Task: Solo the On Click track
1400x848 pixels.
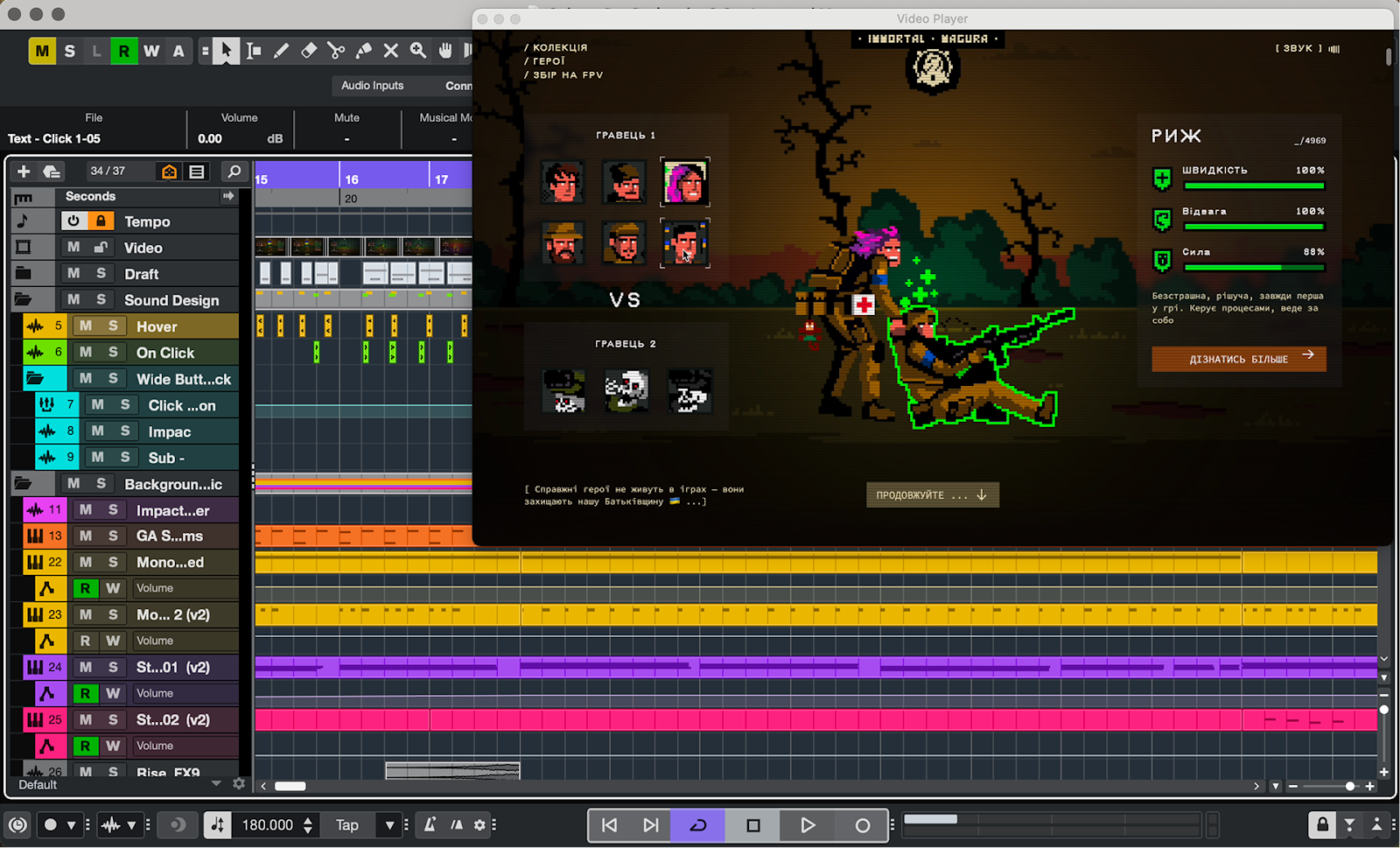Action: (113, 353)
